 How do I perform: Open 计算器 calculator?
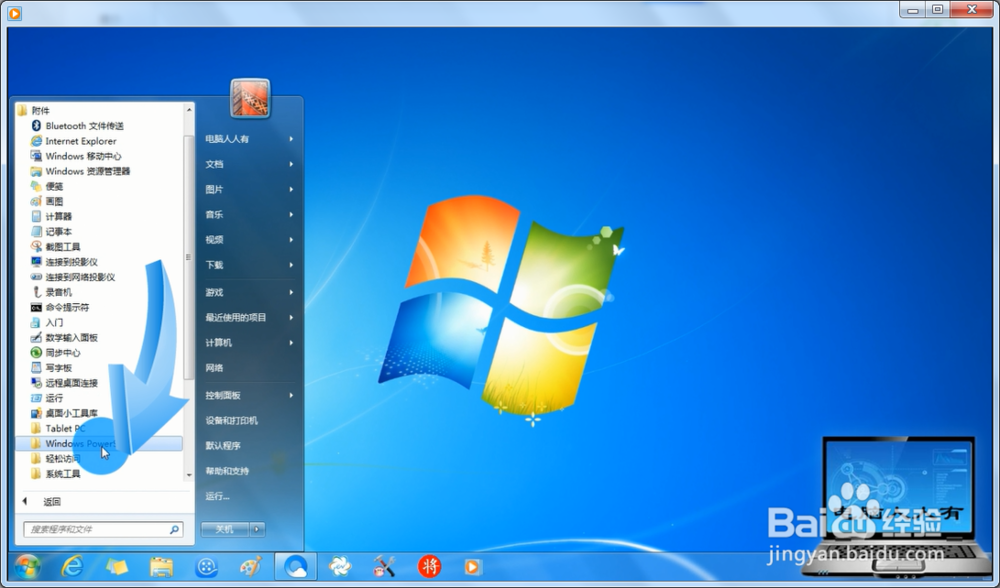pos(51,216)
